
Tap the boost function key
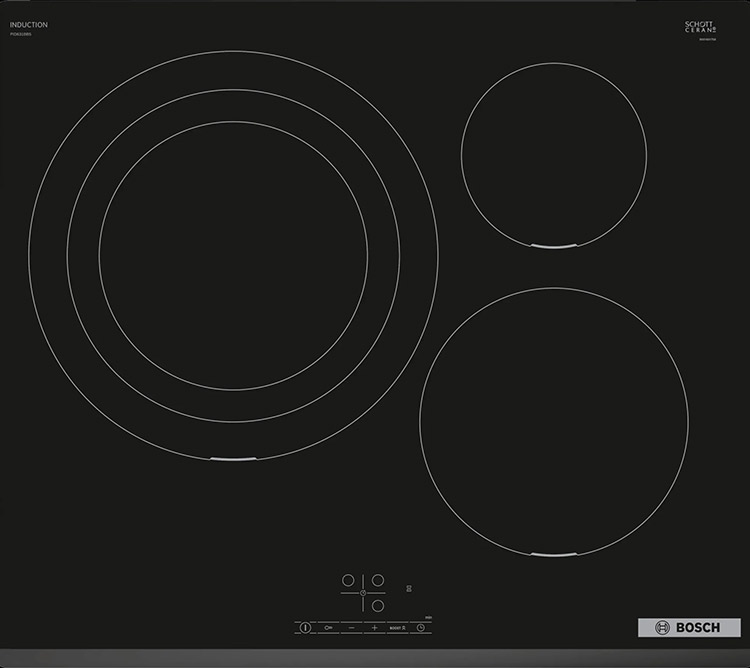[397, 628]
